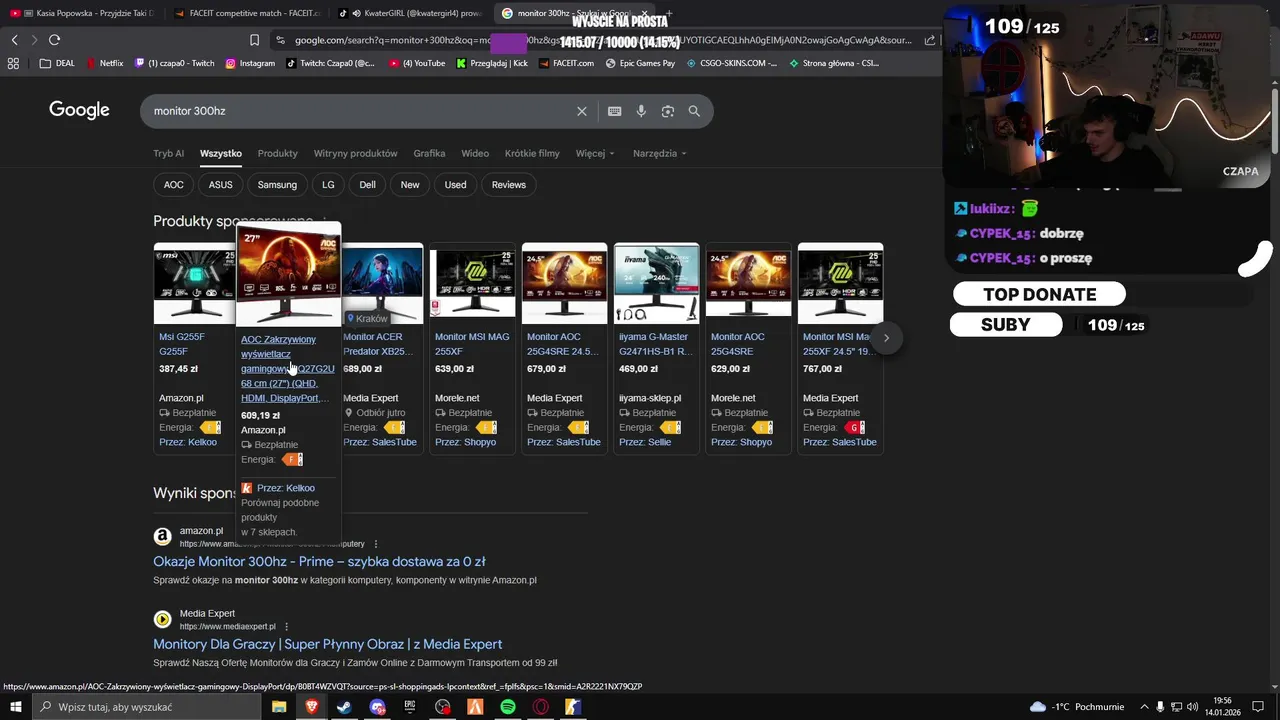Filter results with the Dell chip

click(367, 185)
